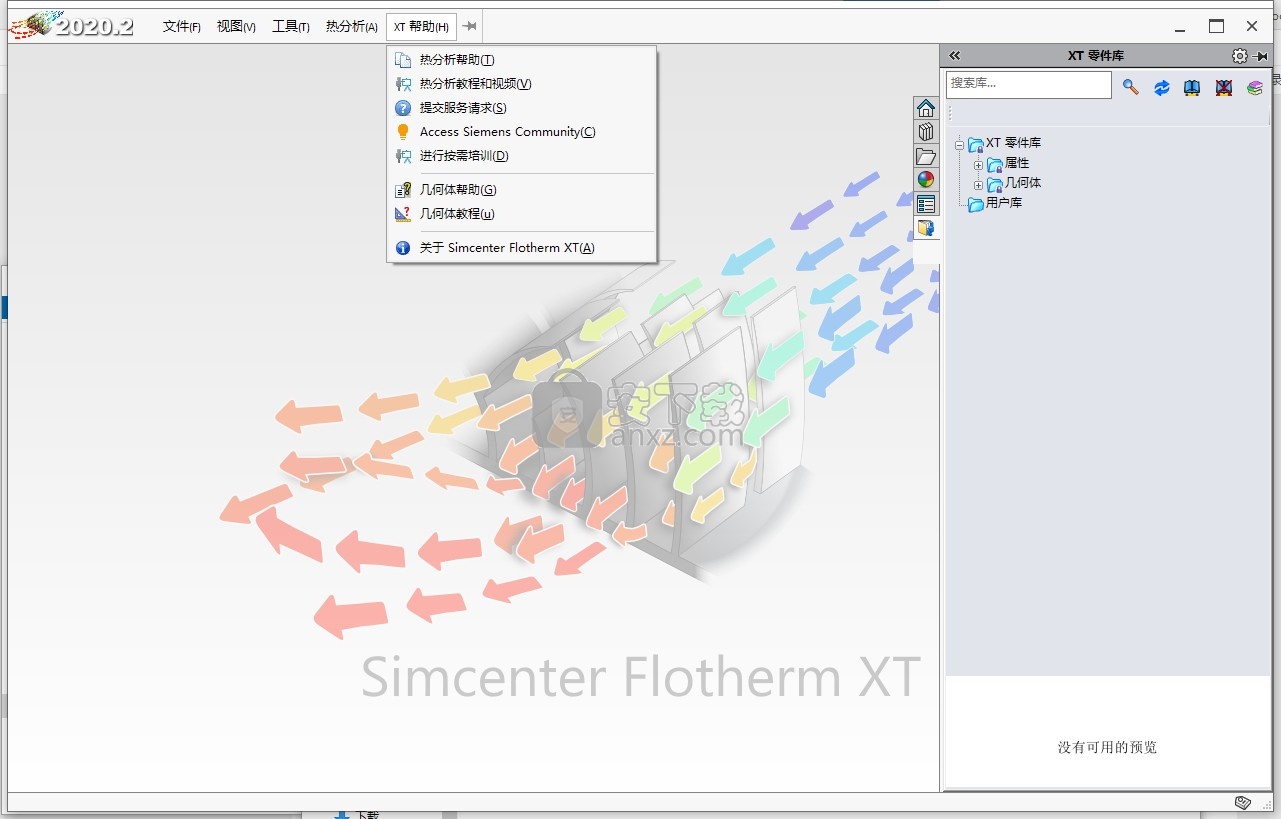Click the 几何体帮助 help icon
Image resolution: width=1281 pixels, height=819 pixels.
click(x=403, y=190)
